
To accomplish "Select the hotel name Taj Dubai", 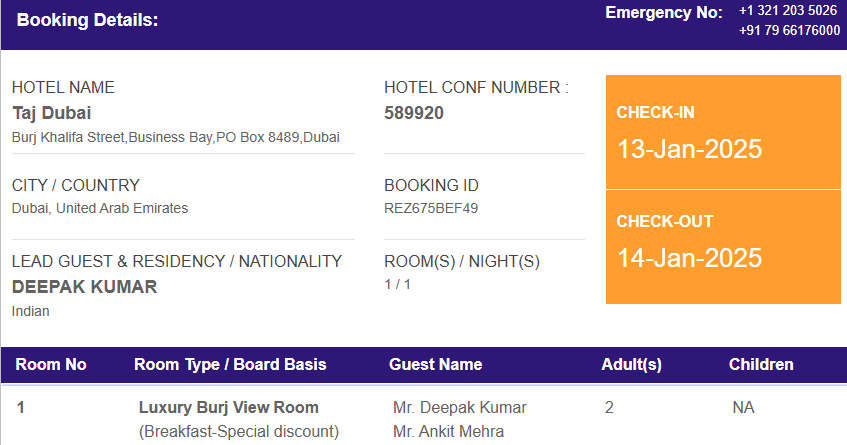I will (52, 113).
